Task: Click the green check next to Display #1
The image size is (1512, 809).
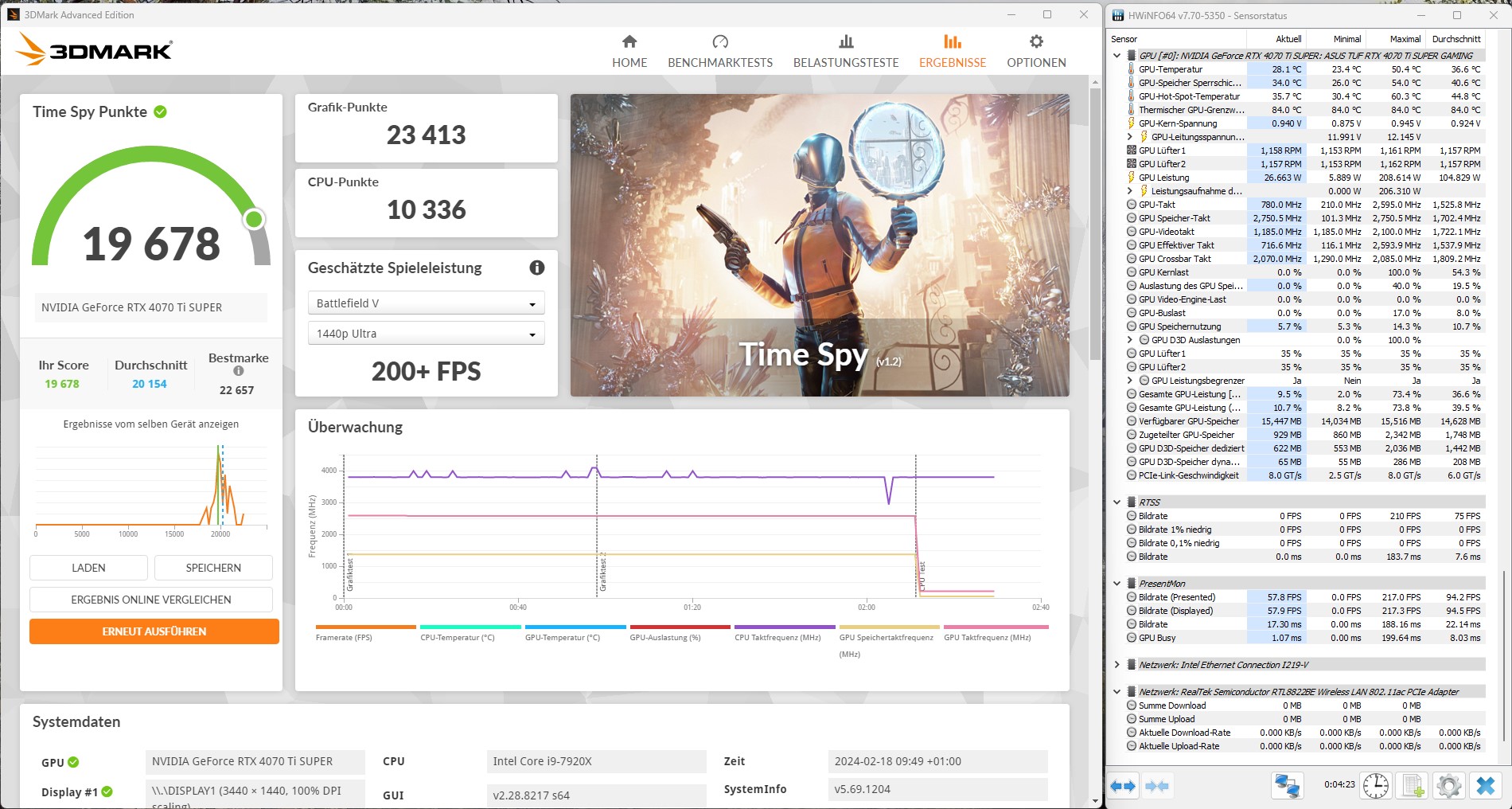Action: [x=107, y=791]
